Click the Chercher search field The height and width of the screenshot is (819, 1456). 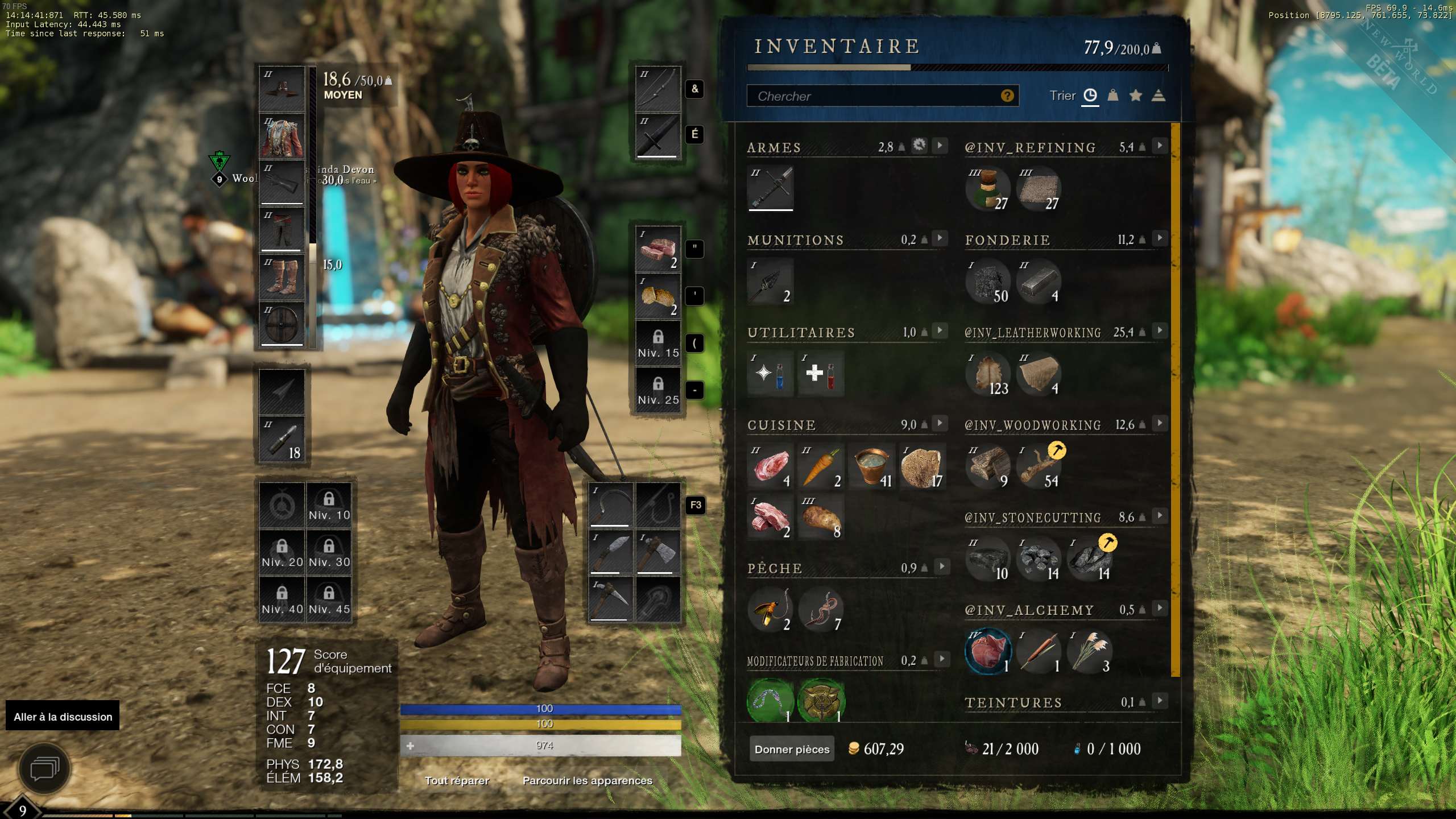pyautogui.click(x=883, y=96)
